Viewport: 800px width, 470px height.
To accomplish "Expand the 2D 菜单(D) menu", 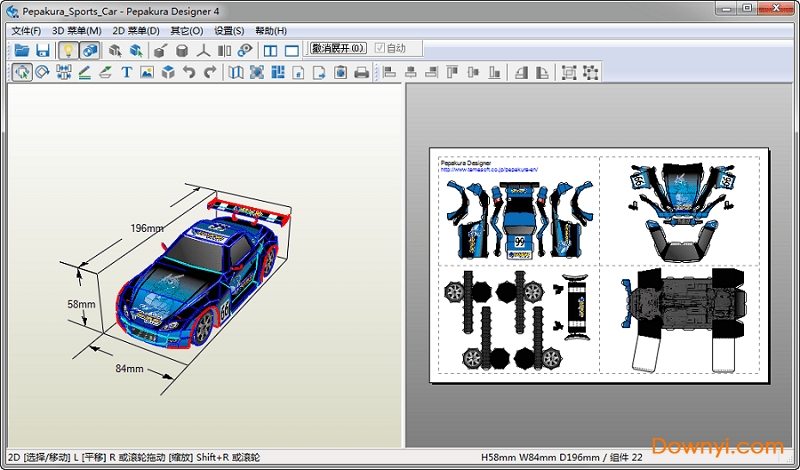I will [x=136, y=31].
